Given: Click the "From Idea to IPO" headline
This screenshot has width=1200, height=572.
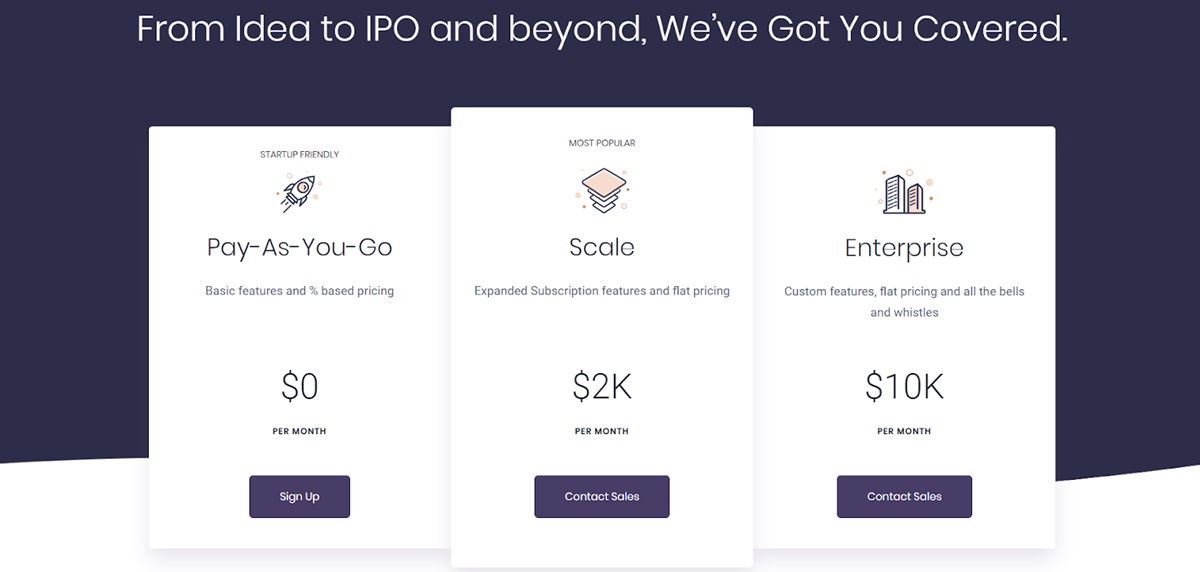Looking at the screenshot, I should (x=602, y=28).
